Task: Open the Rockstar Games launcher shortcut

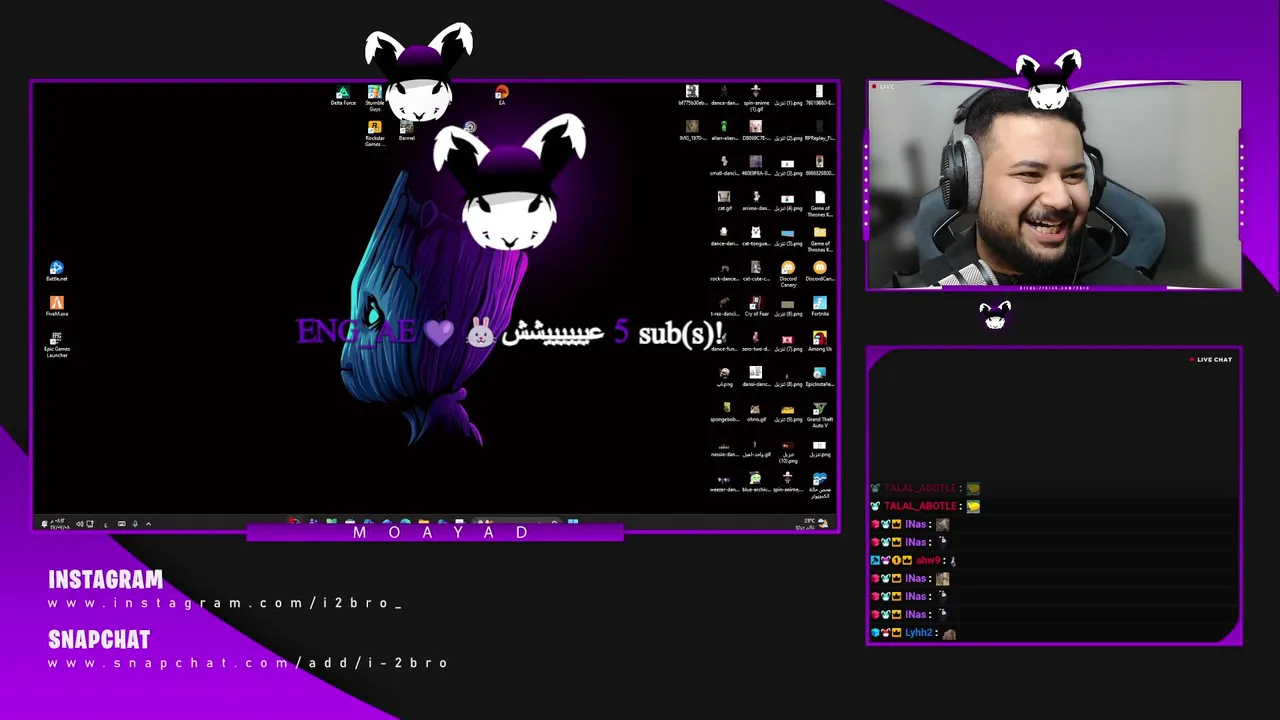Action: tap(374, 133)
